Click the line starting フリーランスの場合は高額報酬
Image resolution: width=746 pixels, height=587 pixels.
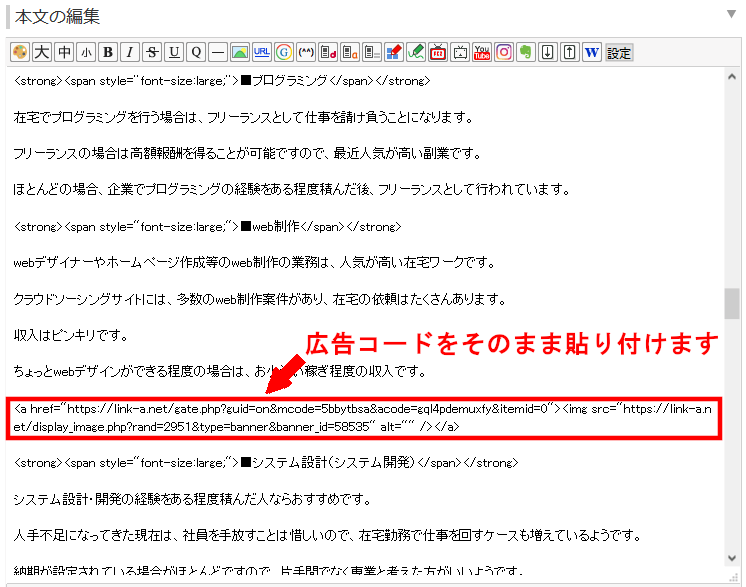[x=247, y=154]
